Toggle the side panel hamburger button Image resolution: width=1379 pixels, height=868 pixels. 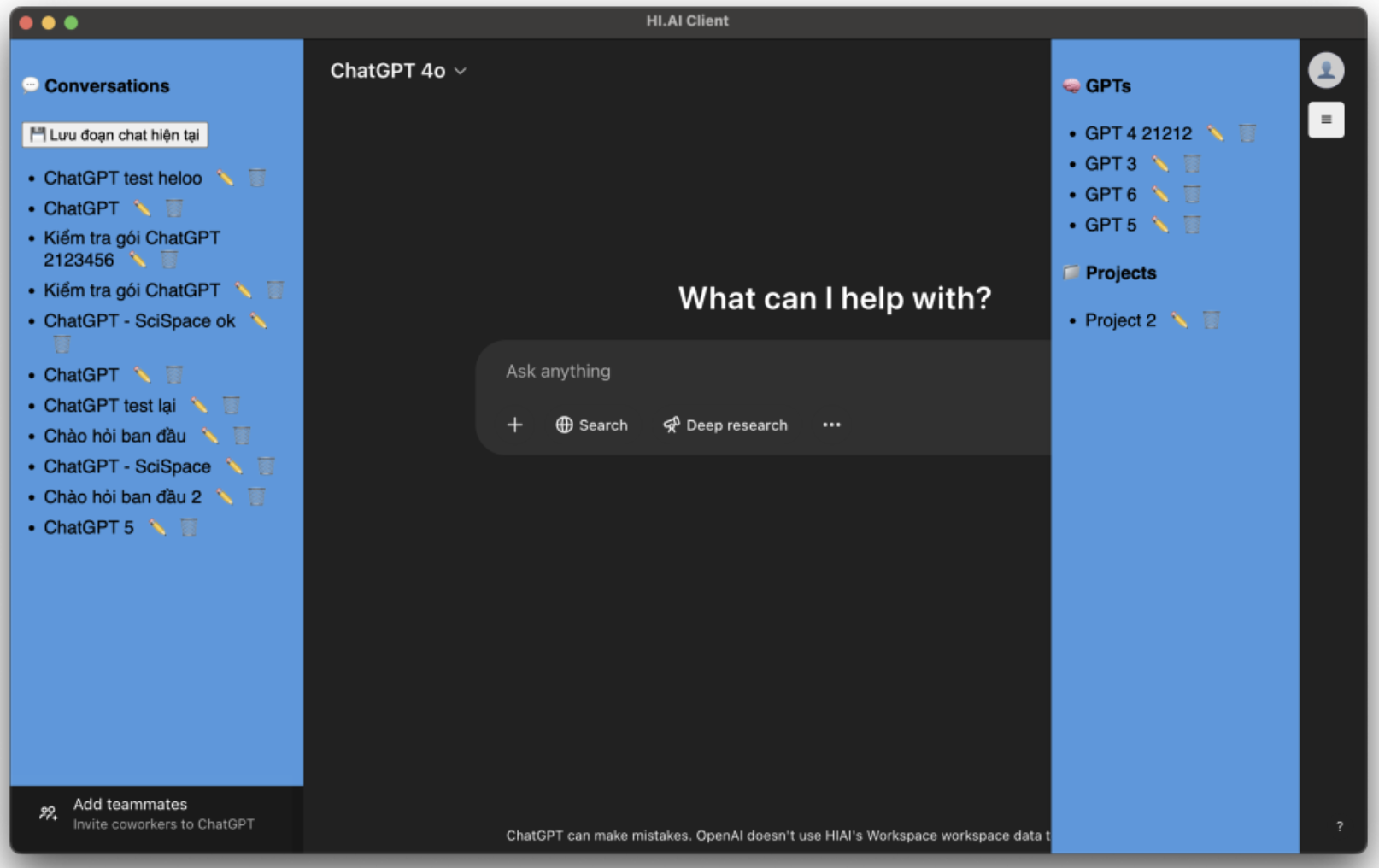pos(1325,120)
